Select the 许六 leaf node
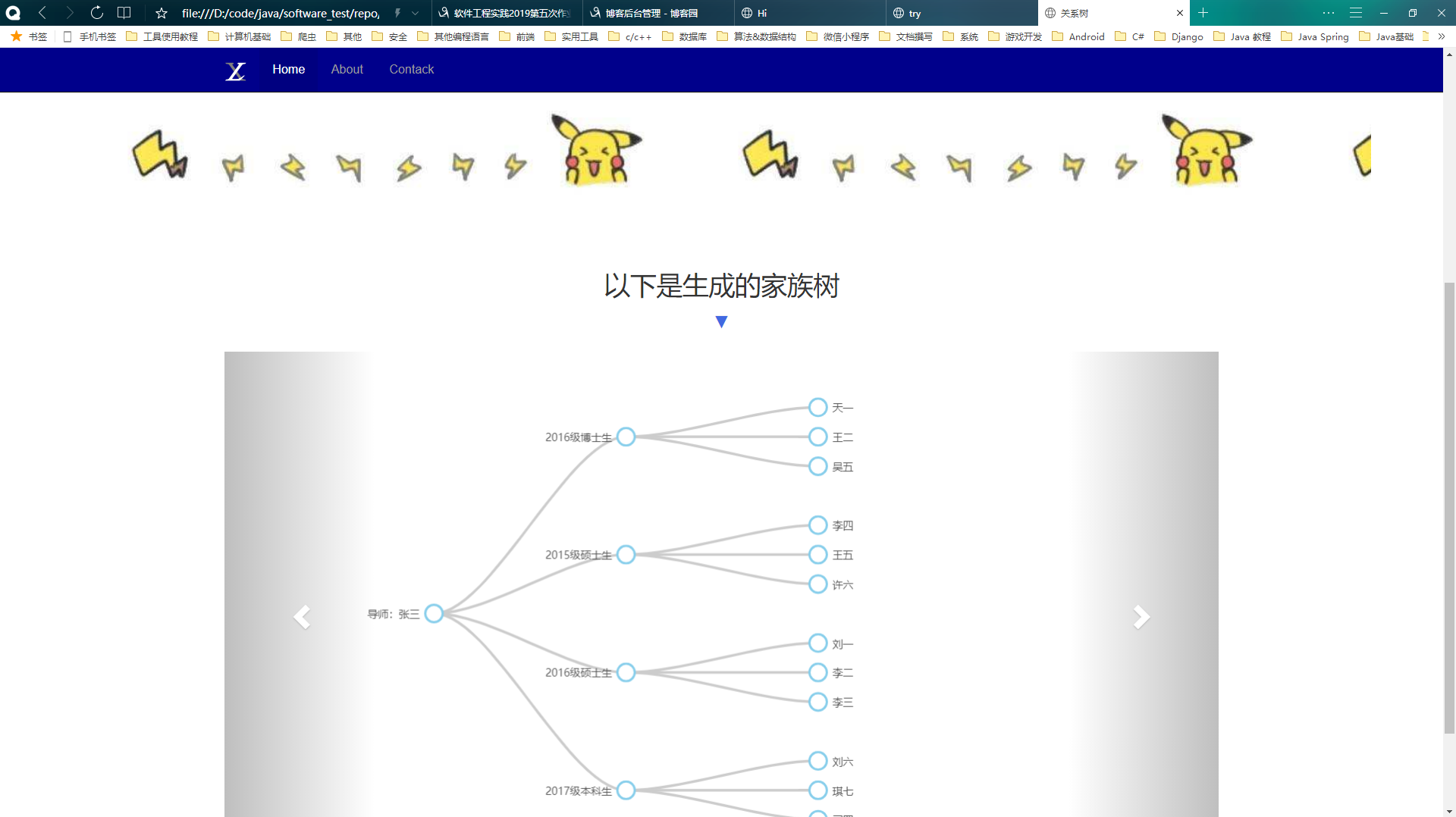Image resolution: width=1456 pixels, height=817 pixels. (817, 584)
